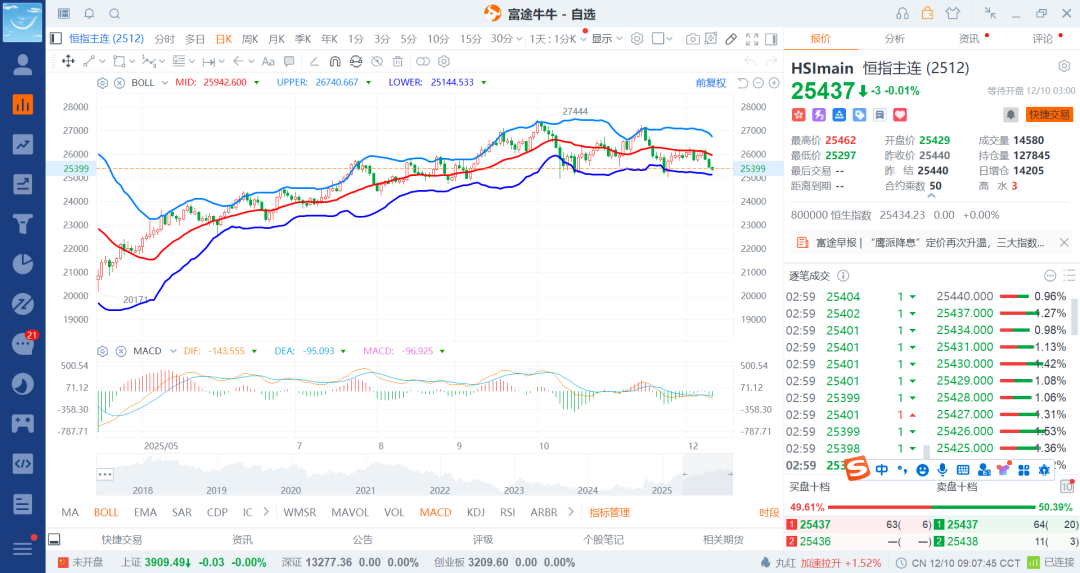The image size is (1080, 573).
Task: Select the KDJ indicator tab
Action: point(475,512)
